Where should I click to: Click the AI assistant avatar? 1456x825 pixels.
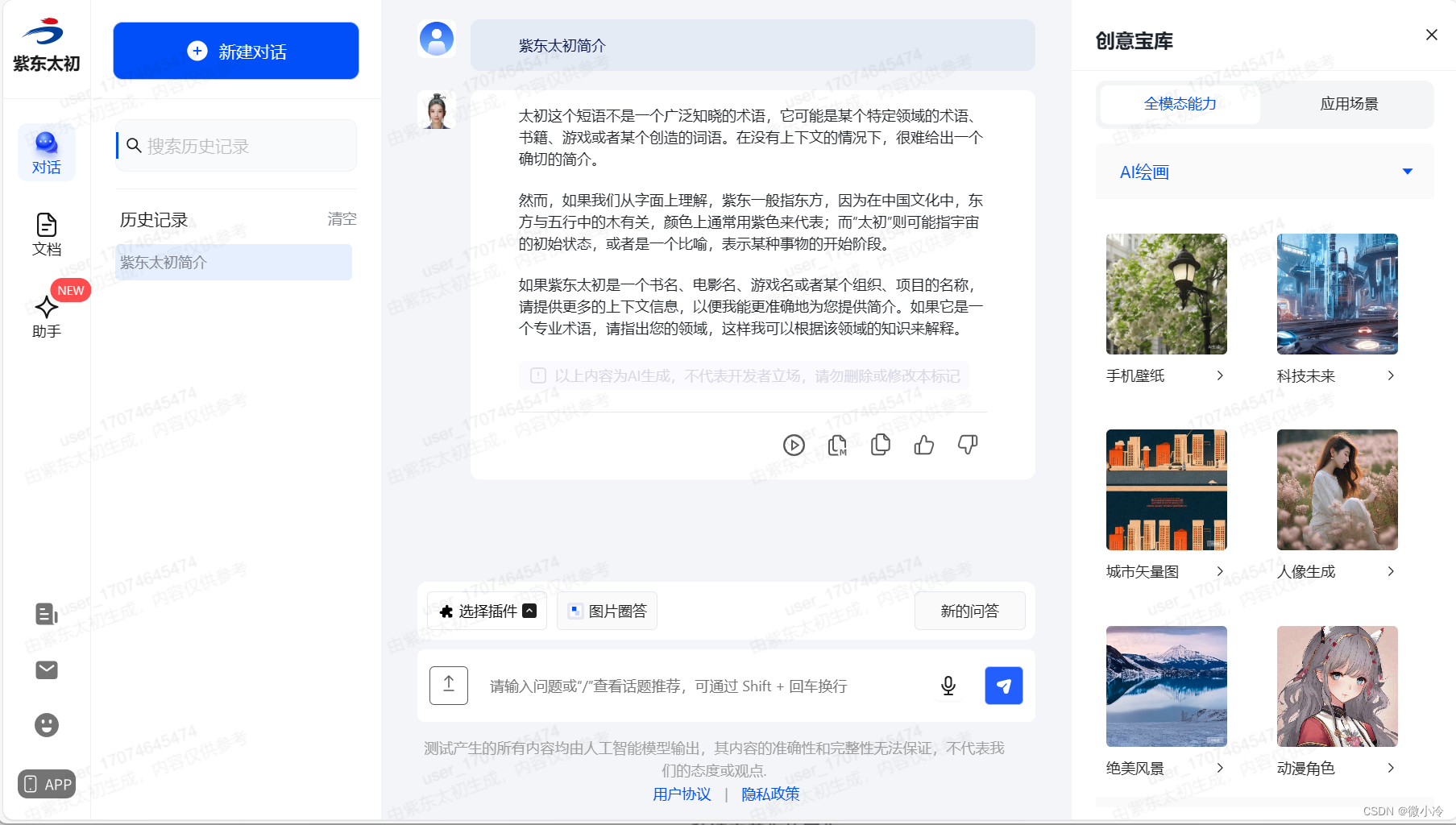437,110
